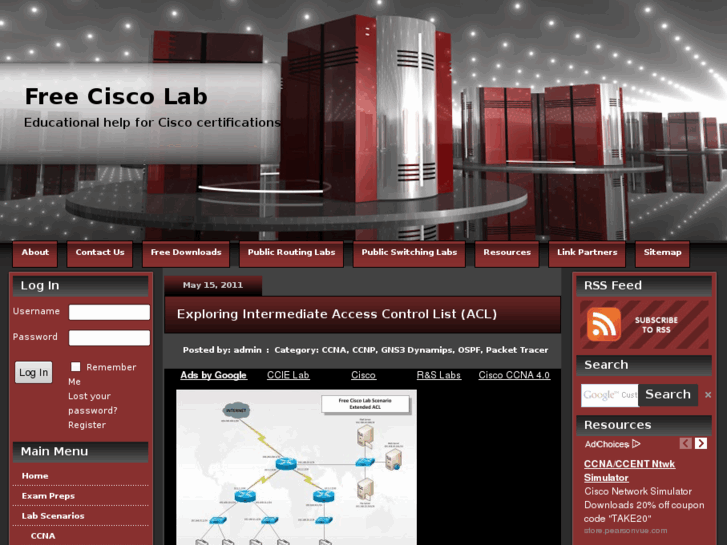Screen dimensions: 727x545
Task: Open the post title Exploring Intermediate ACL
Action: point(337,314)
